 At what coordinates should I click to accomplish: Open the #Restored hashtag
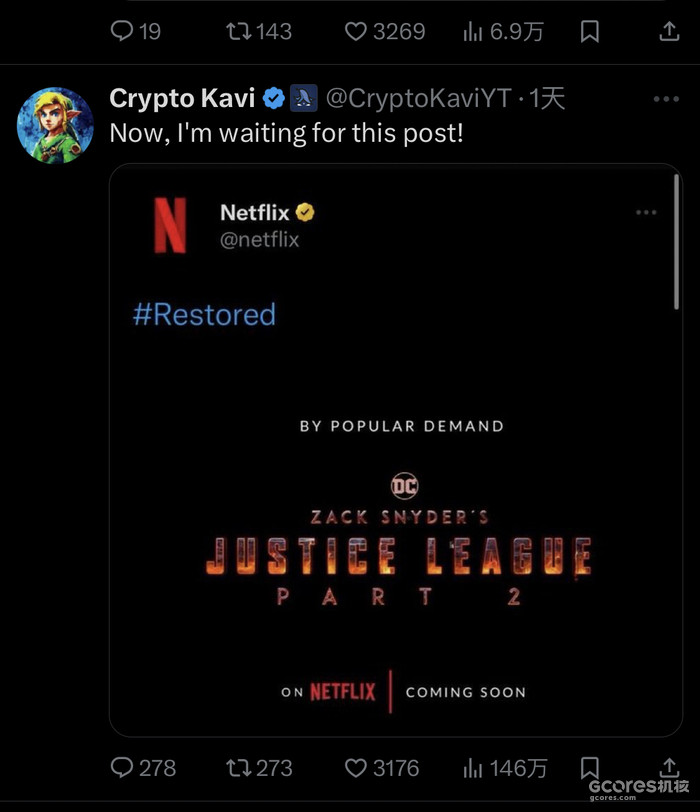[x=204, y=315]
